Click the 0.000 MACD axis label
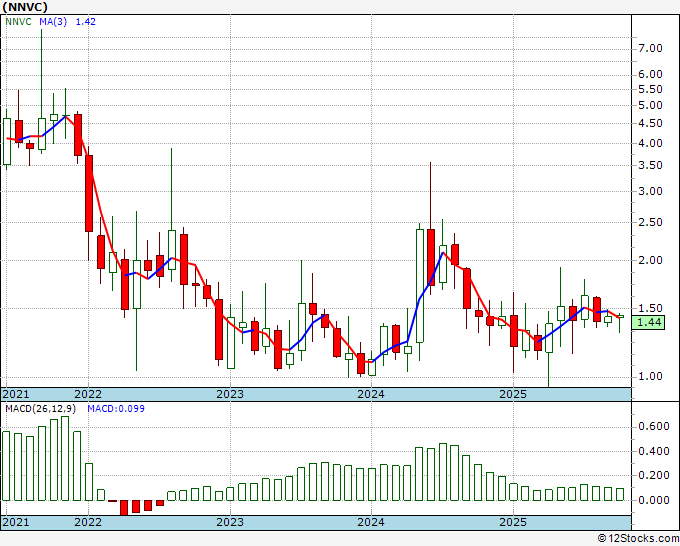Screen dimensions: 680x546 click(x=653, y=500)
